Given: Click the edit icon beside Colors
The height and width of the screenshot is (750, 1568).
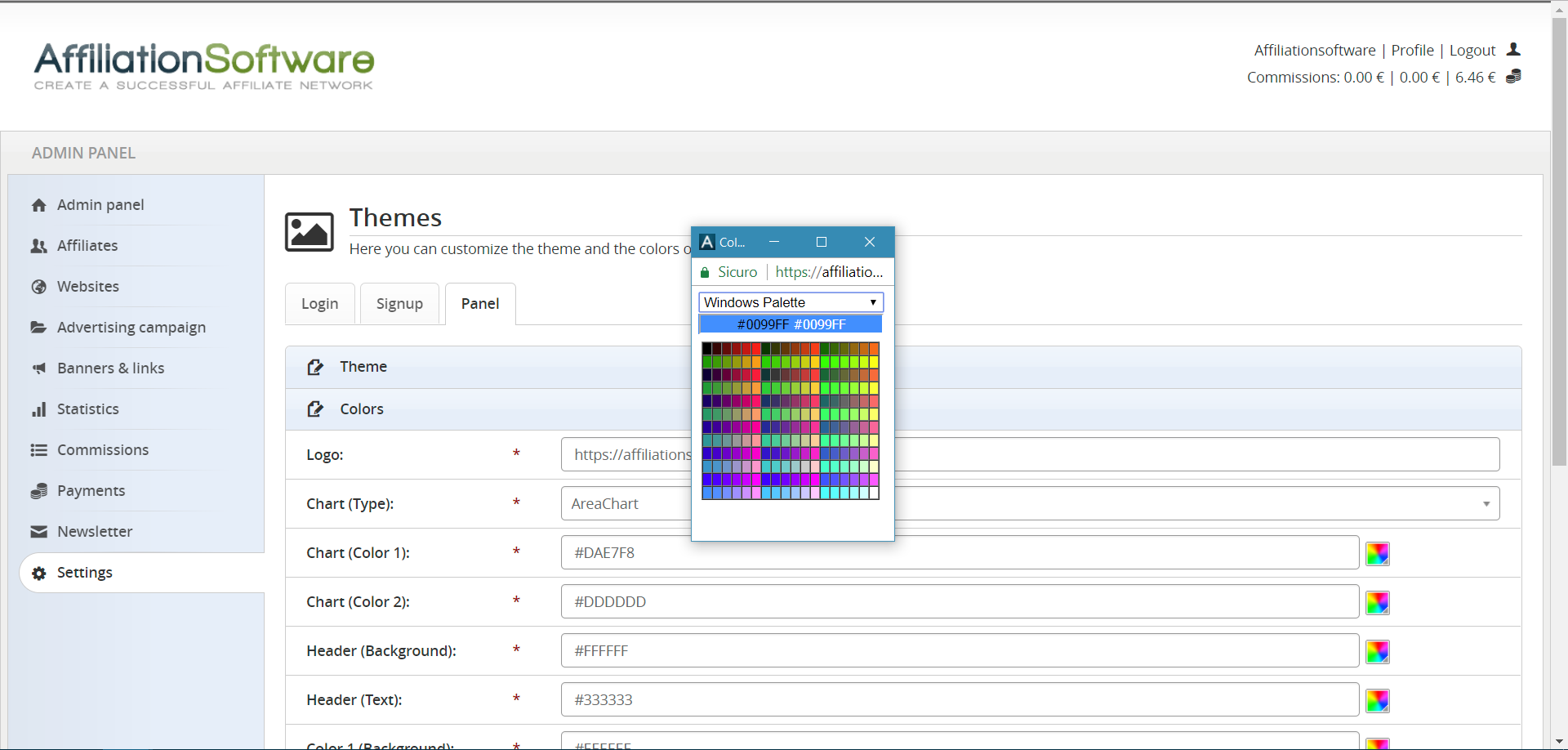Looking at the screenshot, I should (x=315, y=409).
